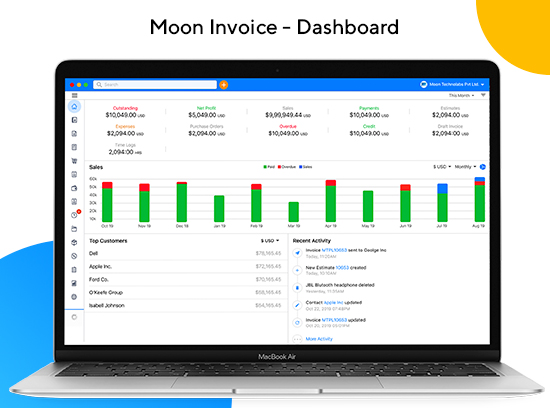Click the Jul 19 bar in Sales chart
Image resolution: width=550 pixels, height=408 pixels.
(x=442, y=202)
